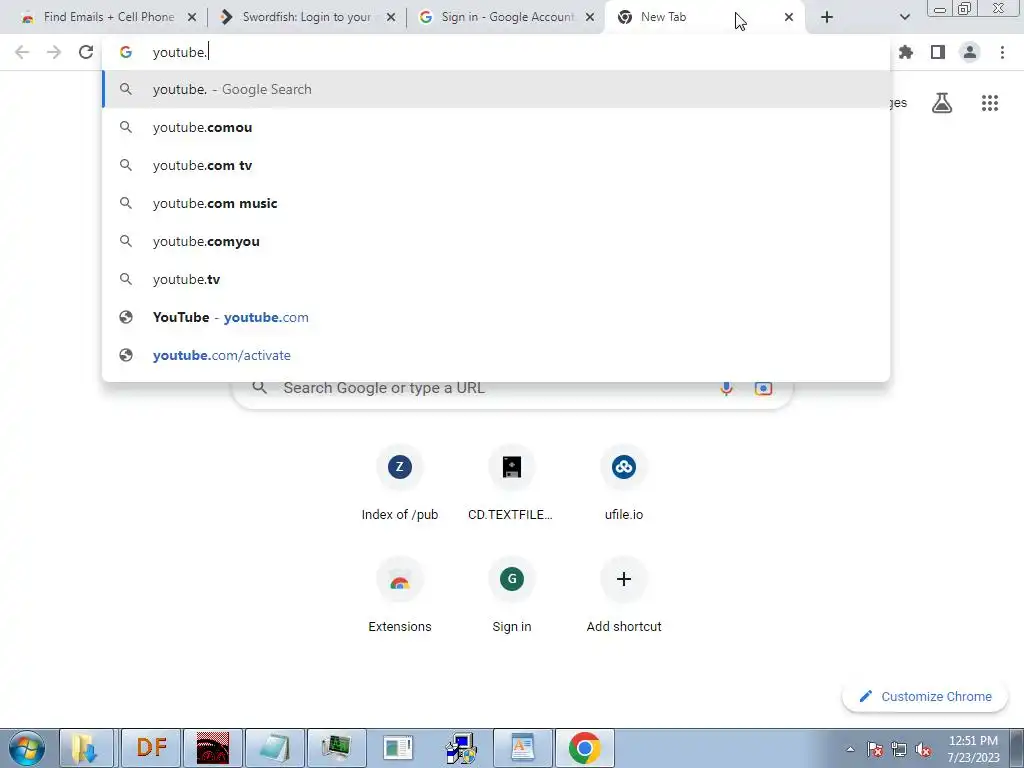Screen dimensions: 1024x768
Task: Expand the tab search dropdown arrow
Action: pyautogui.click(x=904, y=17)
